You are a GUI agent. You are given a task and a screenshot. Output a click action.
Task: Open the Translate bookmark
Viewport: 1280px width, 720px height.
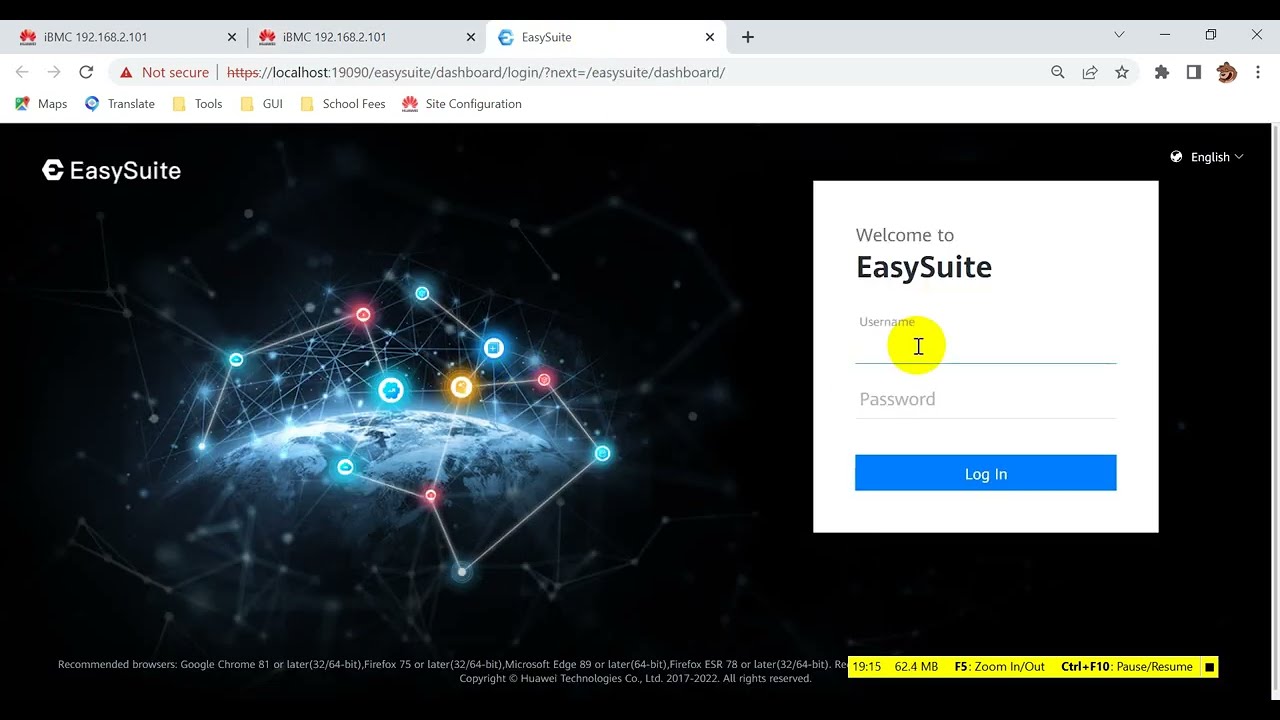tap(120, 104)
